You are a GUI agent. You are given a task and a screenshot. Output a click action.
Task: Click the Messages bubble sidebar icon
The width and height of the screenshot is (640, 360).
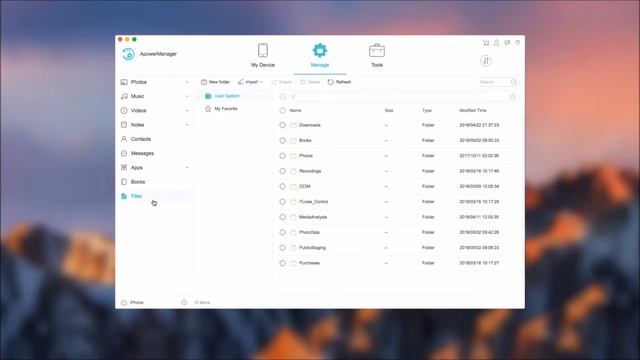(x=124, y=153)
